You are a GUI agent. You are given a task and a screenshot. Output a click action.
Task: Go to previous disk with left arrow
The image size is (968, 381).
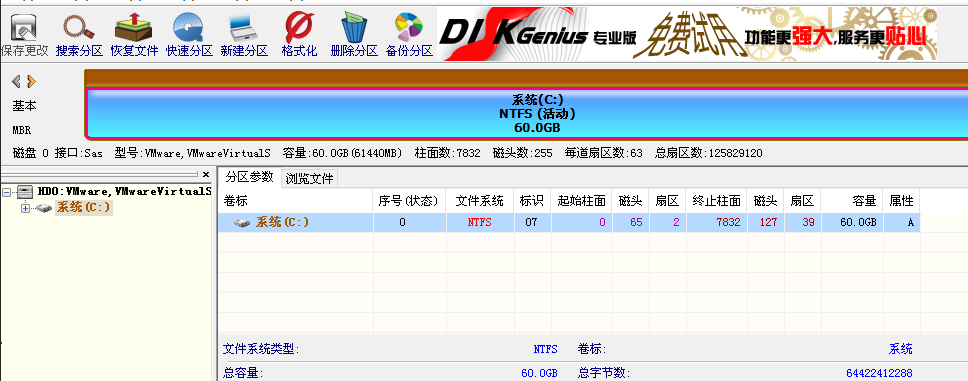pyautogui.click(x=17, y=81)
